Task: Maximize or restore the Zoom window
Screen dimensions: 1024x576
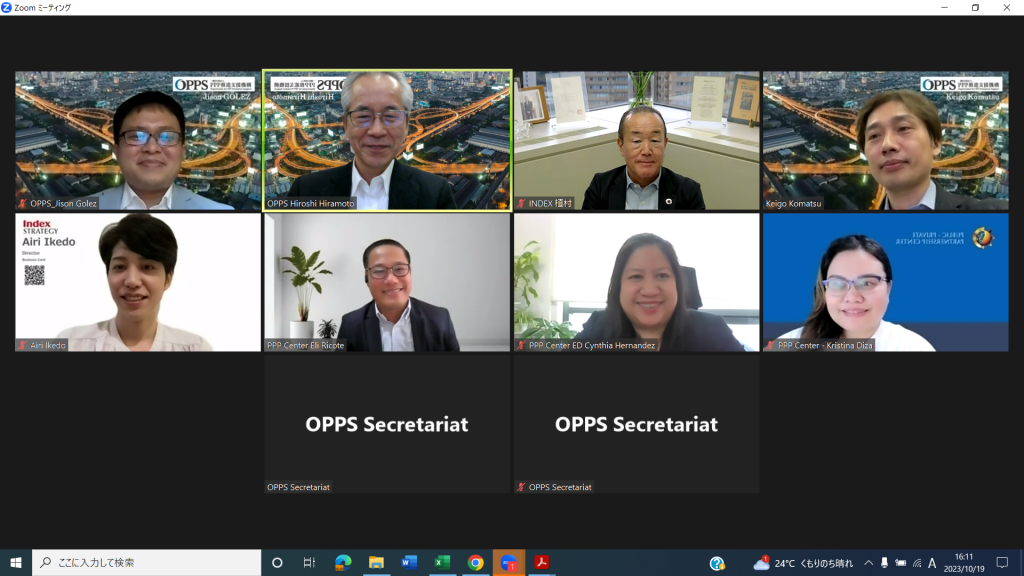Action: (975, 7)
